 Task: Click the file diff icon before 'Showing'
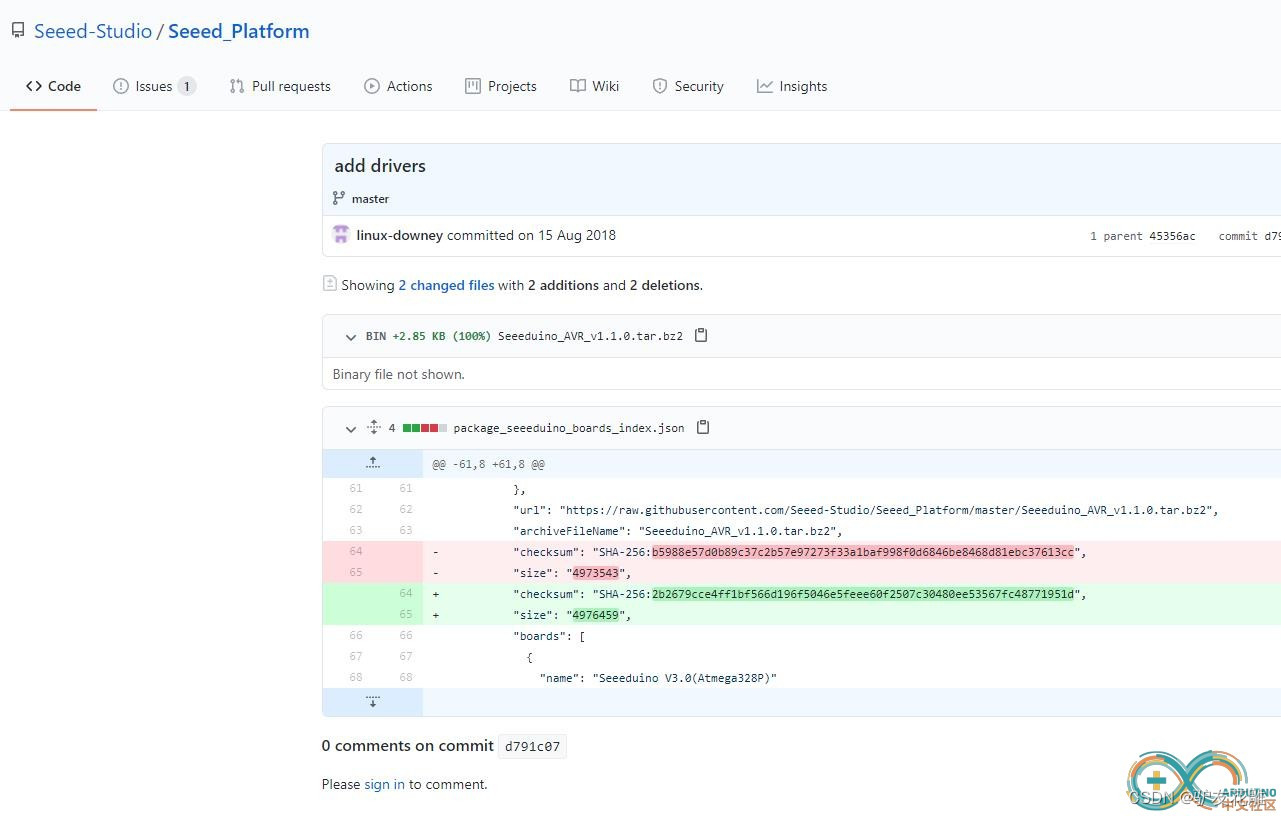pyautogui.click(x=330, y=284)
